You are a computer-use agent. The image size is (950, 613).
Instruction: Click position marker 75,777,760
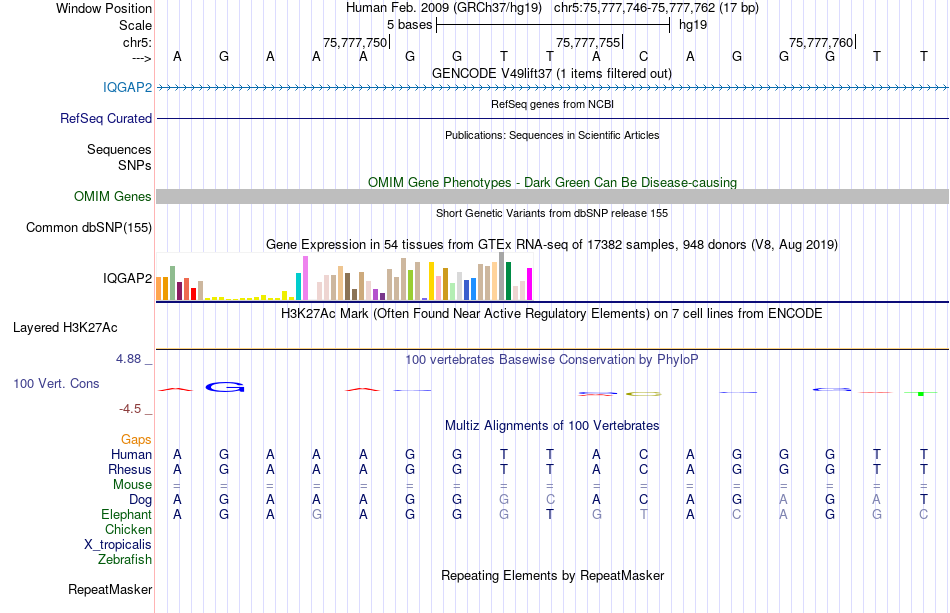tap(821, 42)
